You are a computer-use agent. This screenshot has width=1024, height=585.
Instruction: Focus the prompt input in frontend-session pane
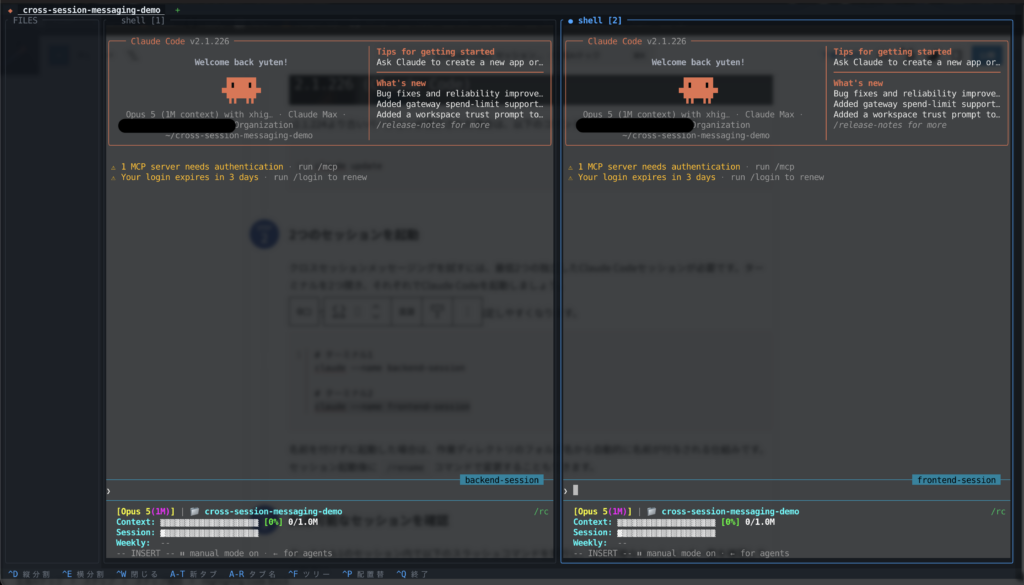[787, 491]
